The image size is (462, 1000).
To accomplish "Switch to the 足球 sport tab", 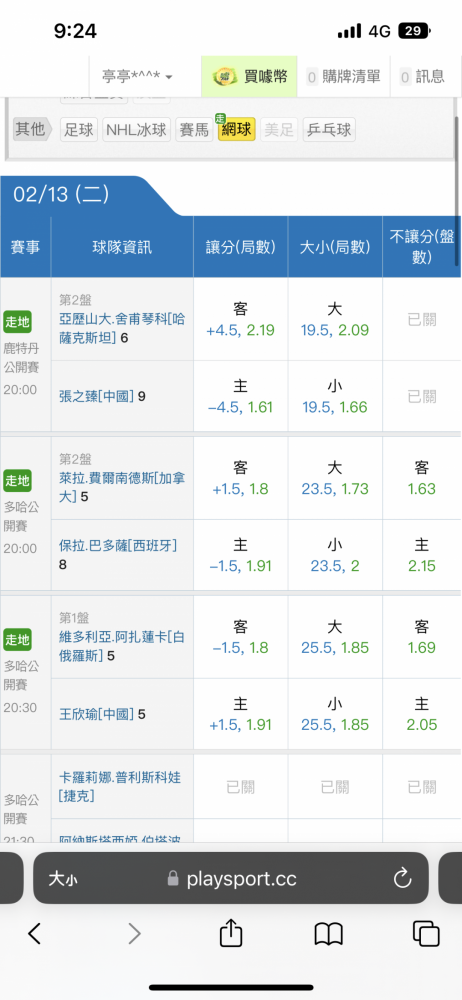I will (x=79, y=130).
